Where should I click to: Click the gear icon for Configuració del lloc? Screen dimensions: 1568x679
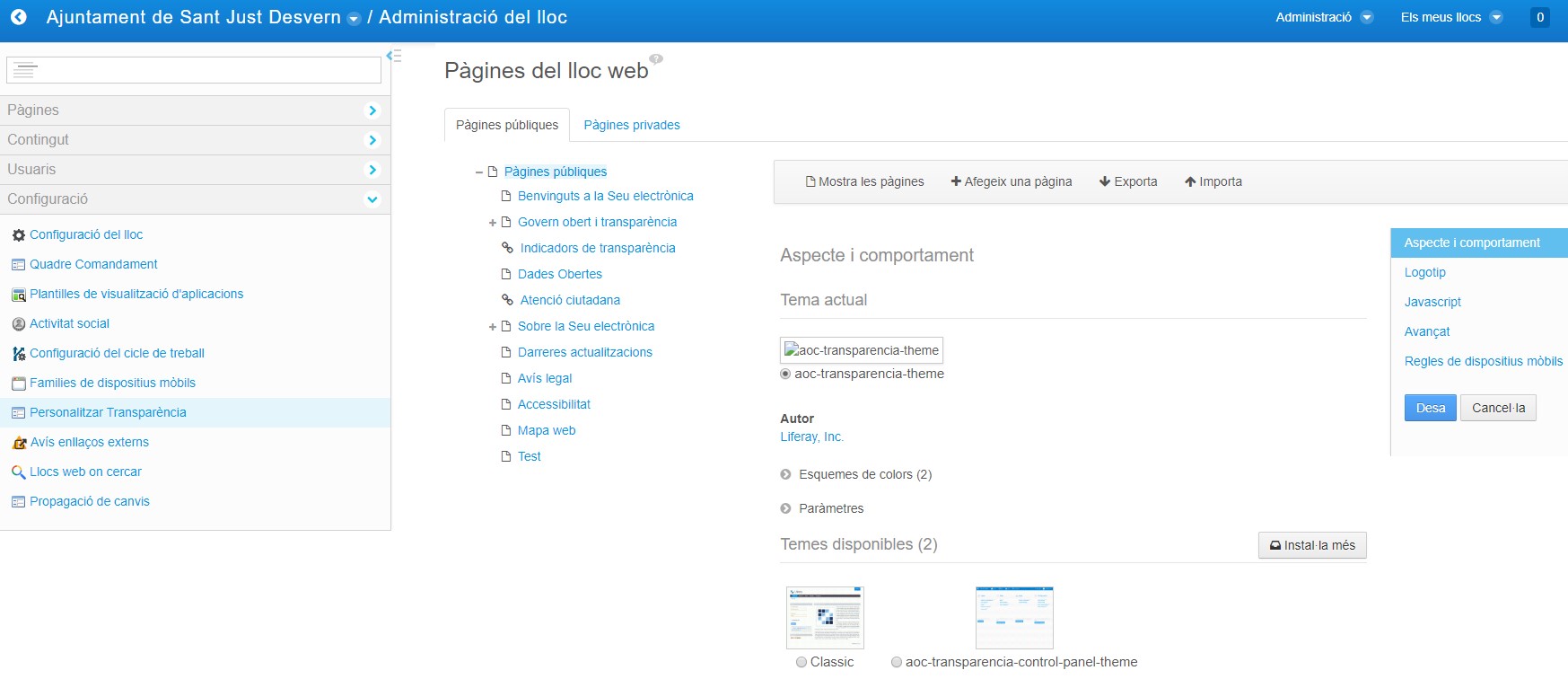tap(18, 235)
